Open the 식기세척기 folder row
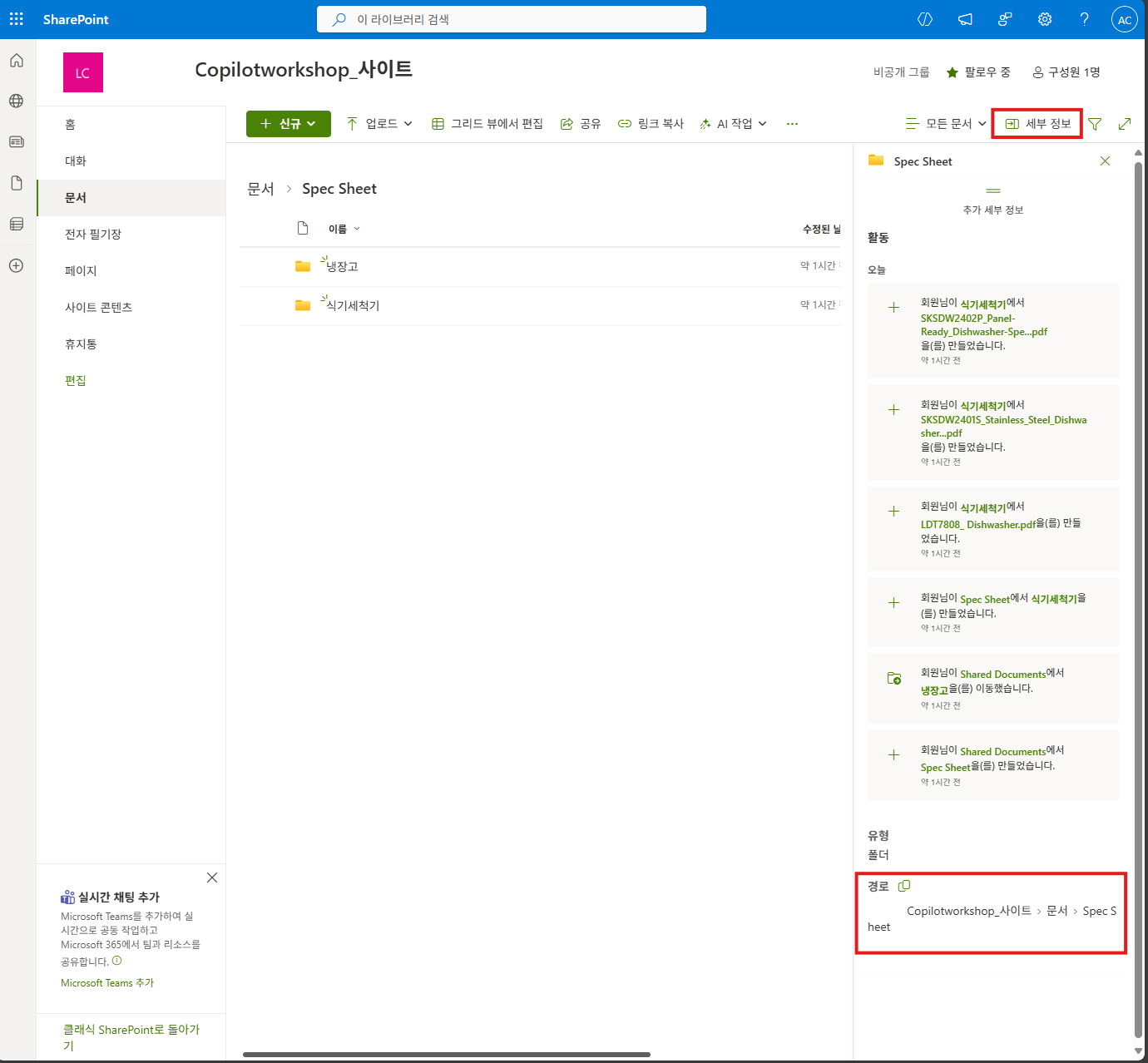The height and width of the screenshot is (1063, 1148). (540, 305)
